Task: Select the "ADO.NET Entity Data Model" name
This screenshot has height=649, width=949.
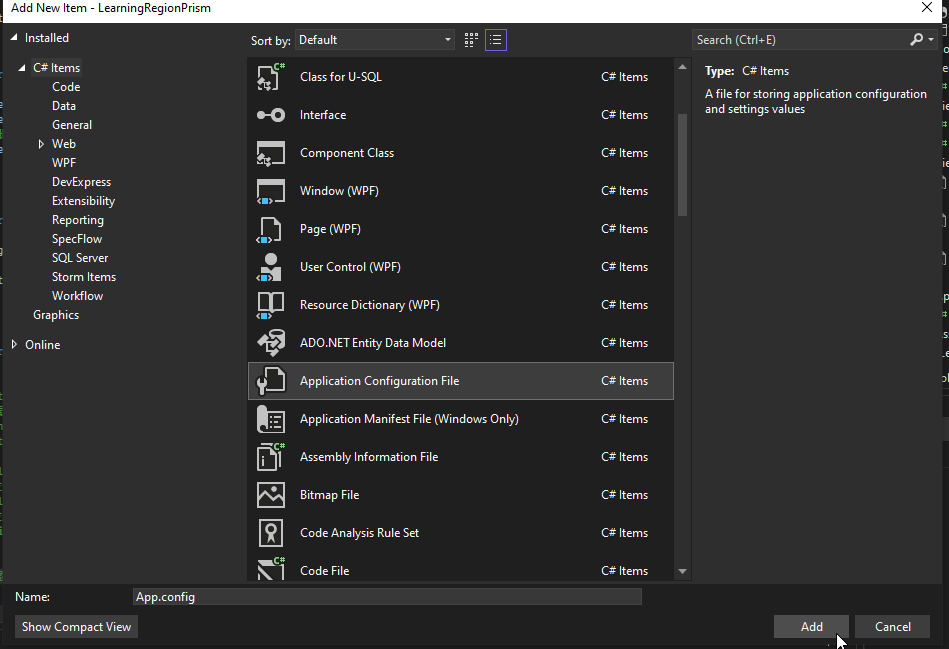Action: tap(373, 343)
